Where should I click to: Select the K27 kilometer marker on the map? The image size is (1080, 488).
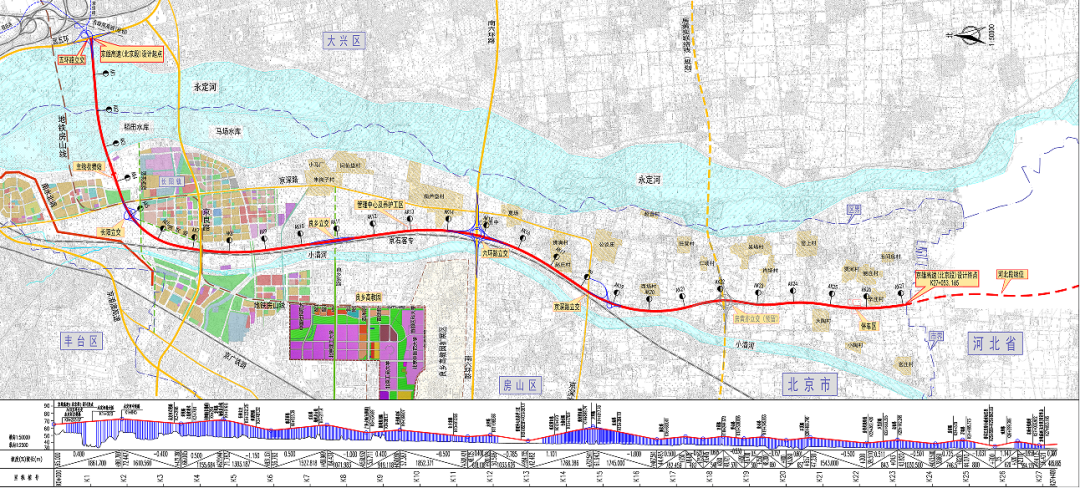901,289
